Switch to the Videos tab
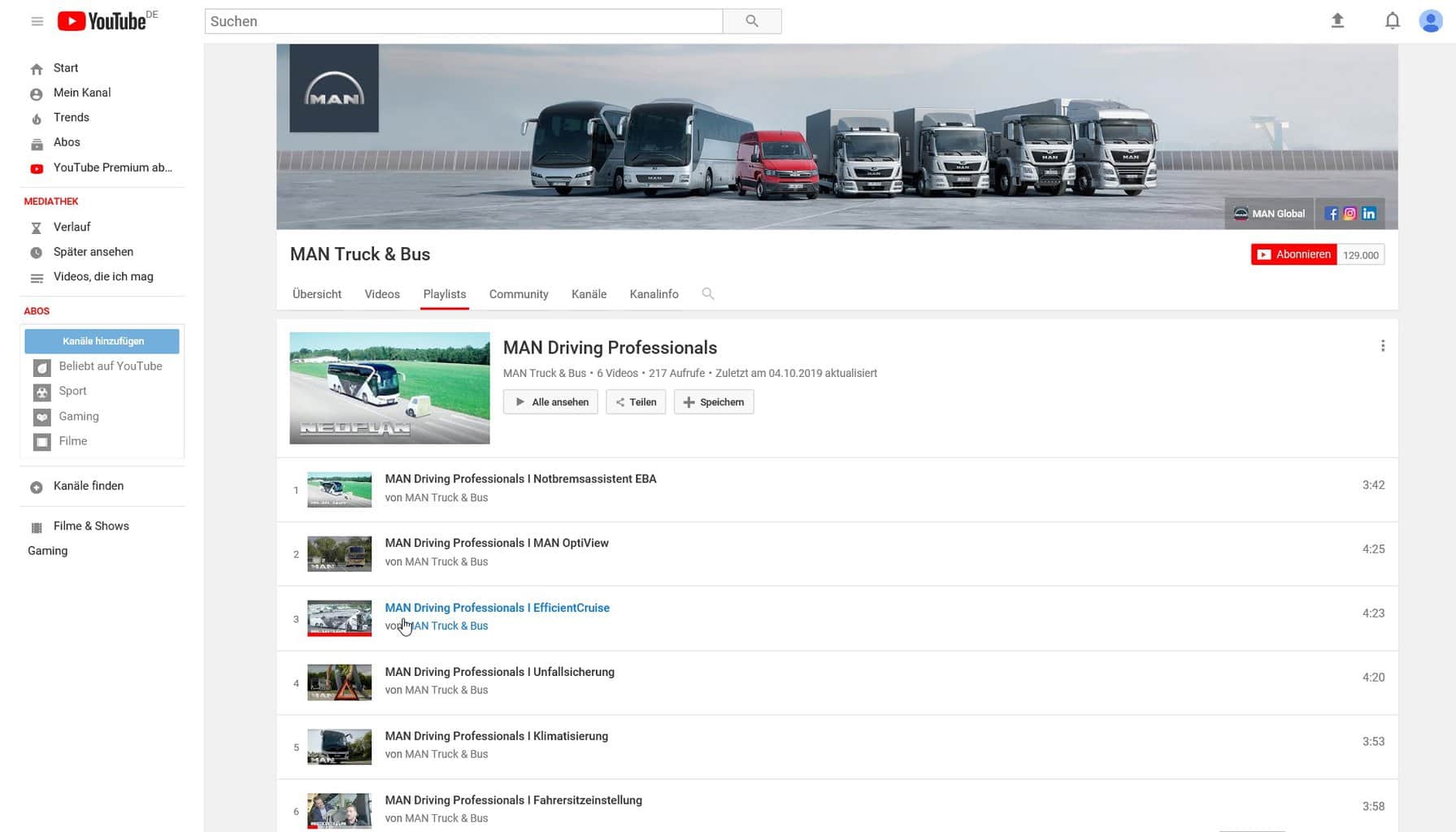 point(382,294)
